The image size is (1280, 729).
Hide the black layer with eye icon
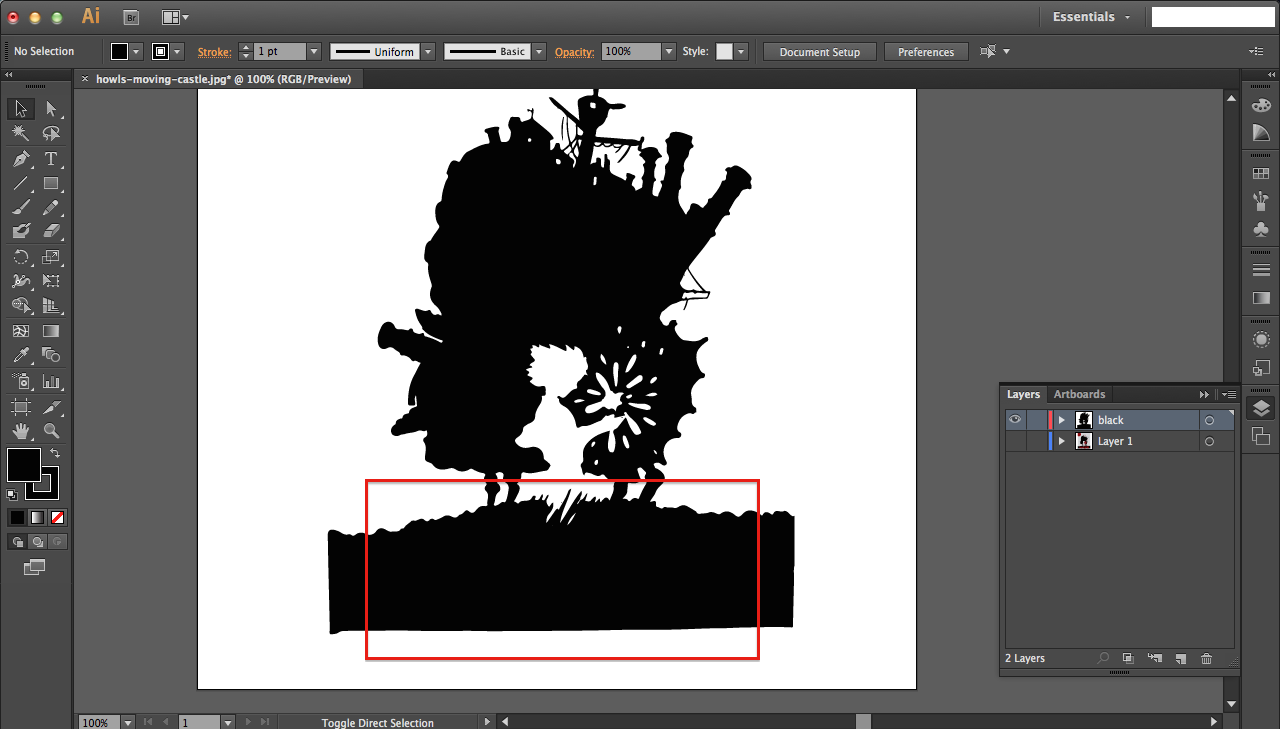click(x=1015, y=420)
